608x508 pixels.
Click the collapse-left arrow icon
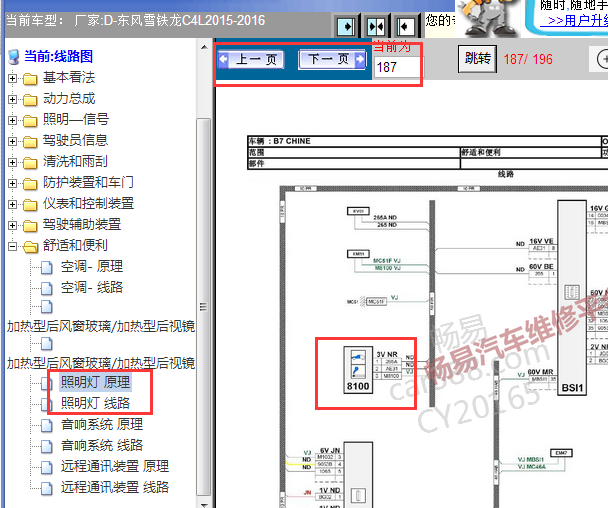point(406,27)
